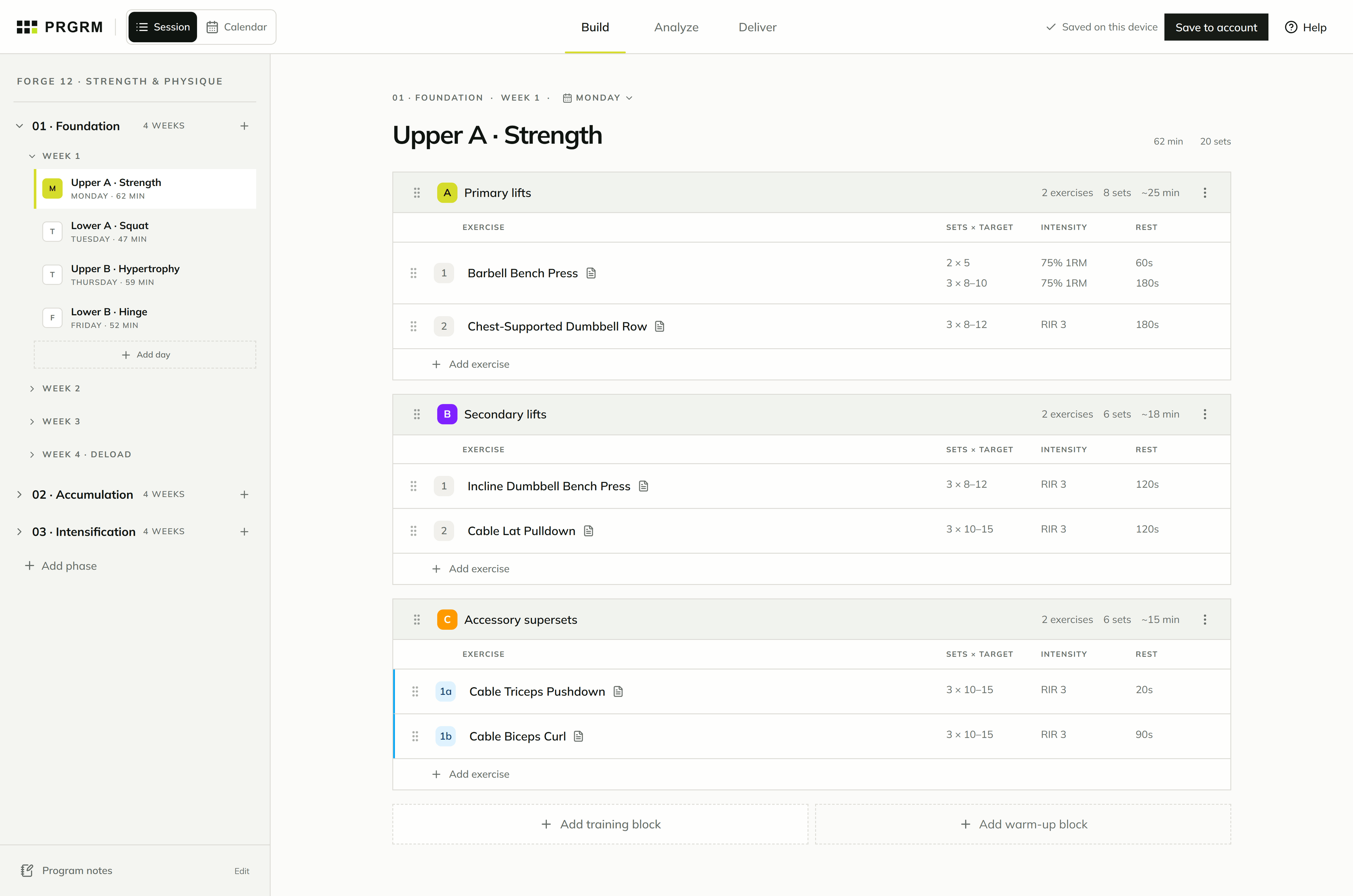This screenshot has width=1353, height=896.
Task: Click drag handle beside Cable Triceps Pushdown
Action: [415, 691]
